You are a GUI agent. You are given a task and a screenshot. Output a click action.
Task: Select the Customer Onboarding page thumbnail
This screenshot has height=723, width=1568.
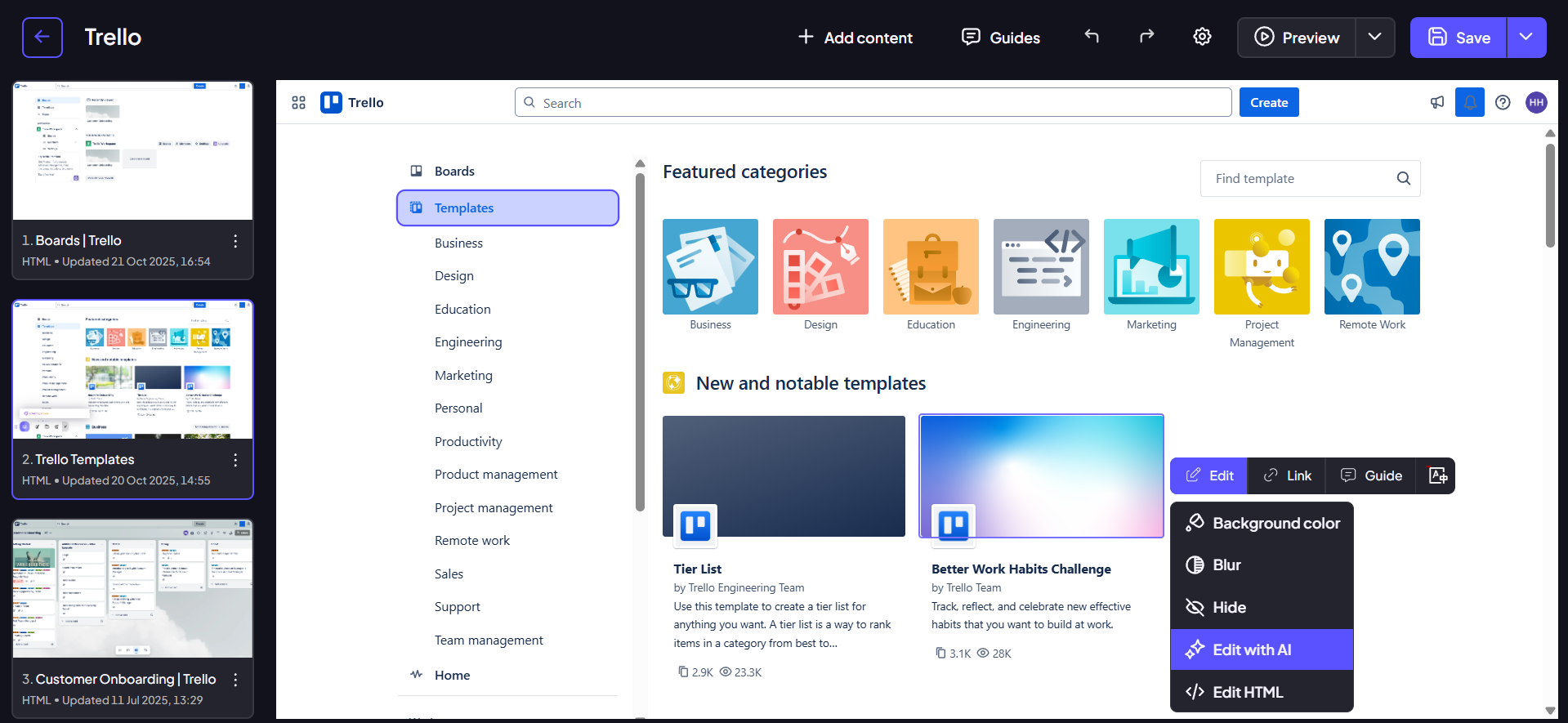click(132, 588)
